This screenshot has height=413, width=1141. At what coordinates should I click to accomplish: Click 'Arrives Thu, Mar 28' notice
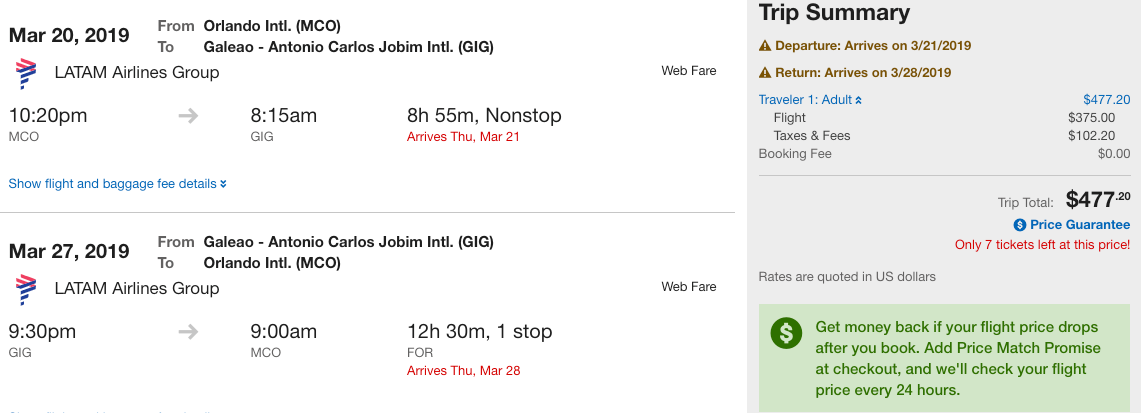[x=464, y=370]
